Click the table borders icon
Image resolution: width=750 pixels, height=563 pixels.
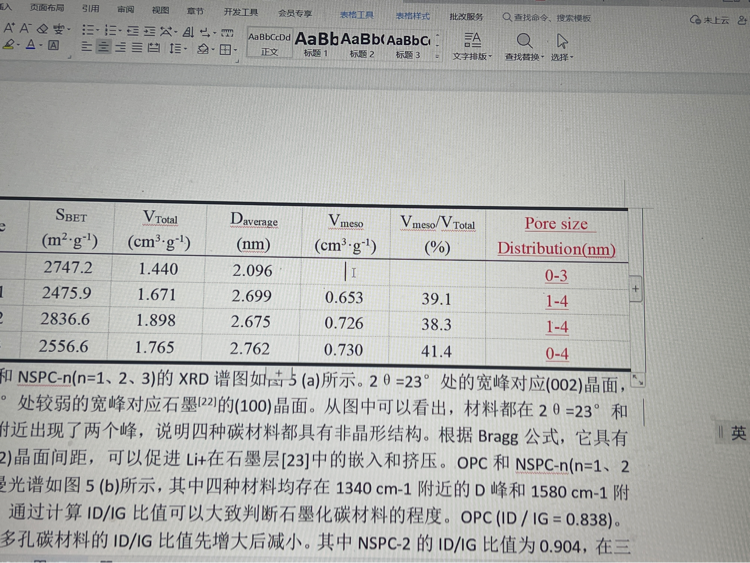coord(225,49)
